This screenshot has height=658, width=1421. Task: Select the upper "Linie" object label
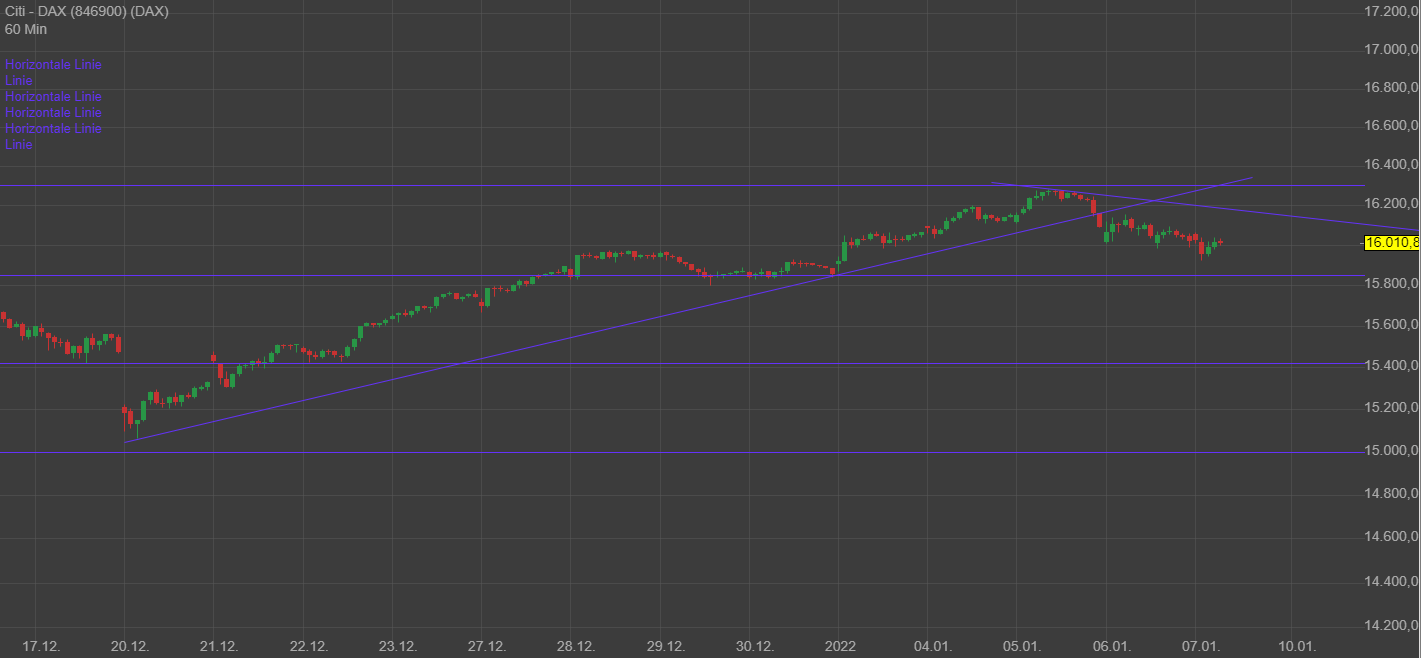tap(17, 80)
